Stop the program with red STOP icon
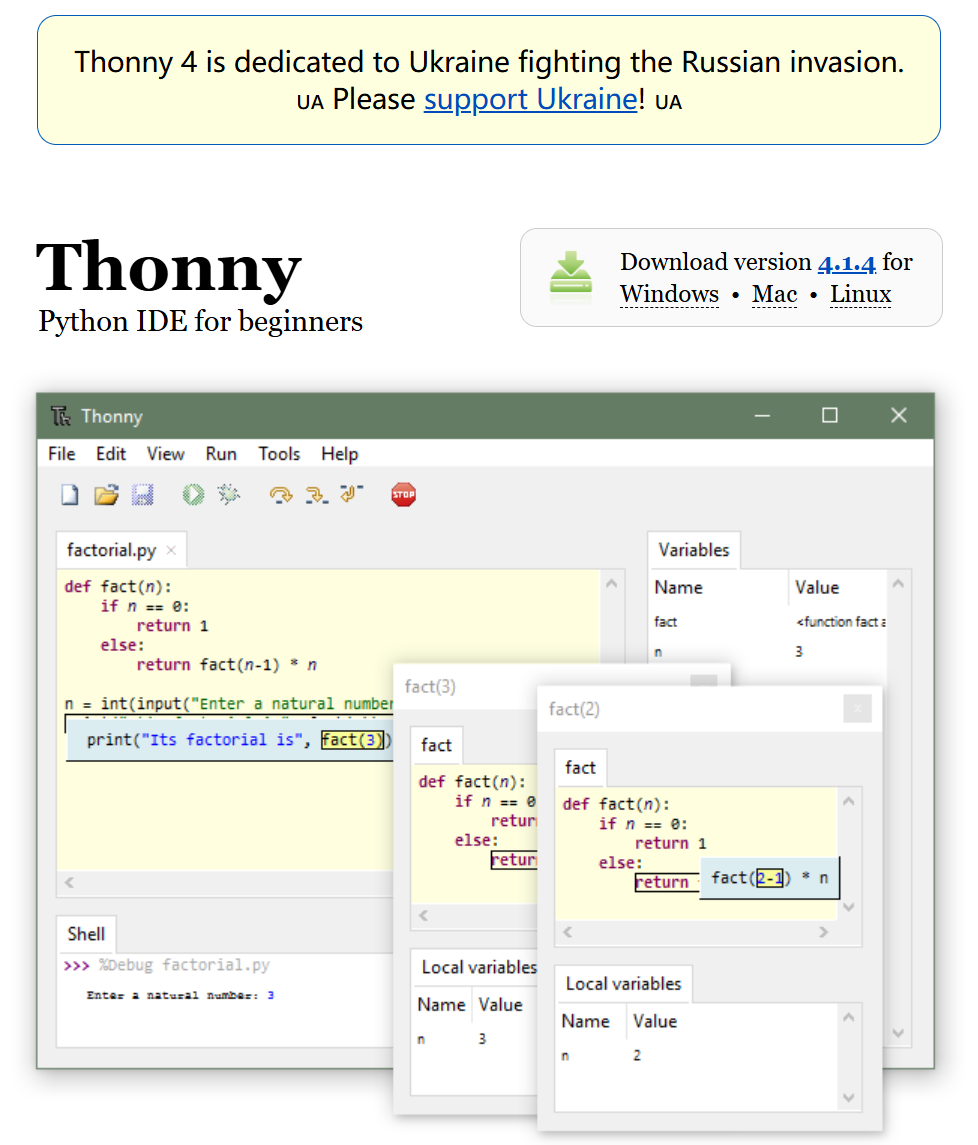Screen dimensions: 978x1145 pos(404,495)
